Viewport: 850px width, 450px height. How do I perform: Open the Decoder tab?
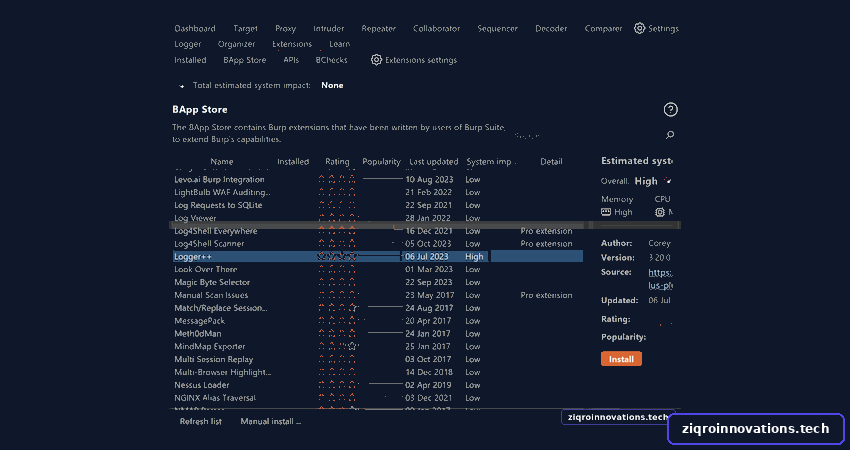(x=551, y=28)
